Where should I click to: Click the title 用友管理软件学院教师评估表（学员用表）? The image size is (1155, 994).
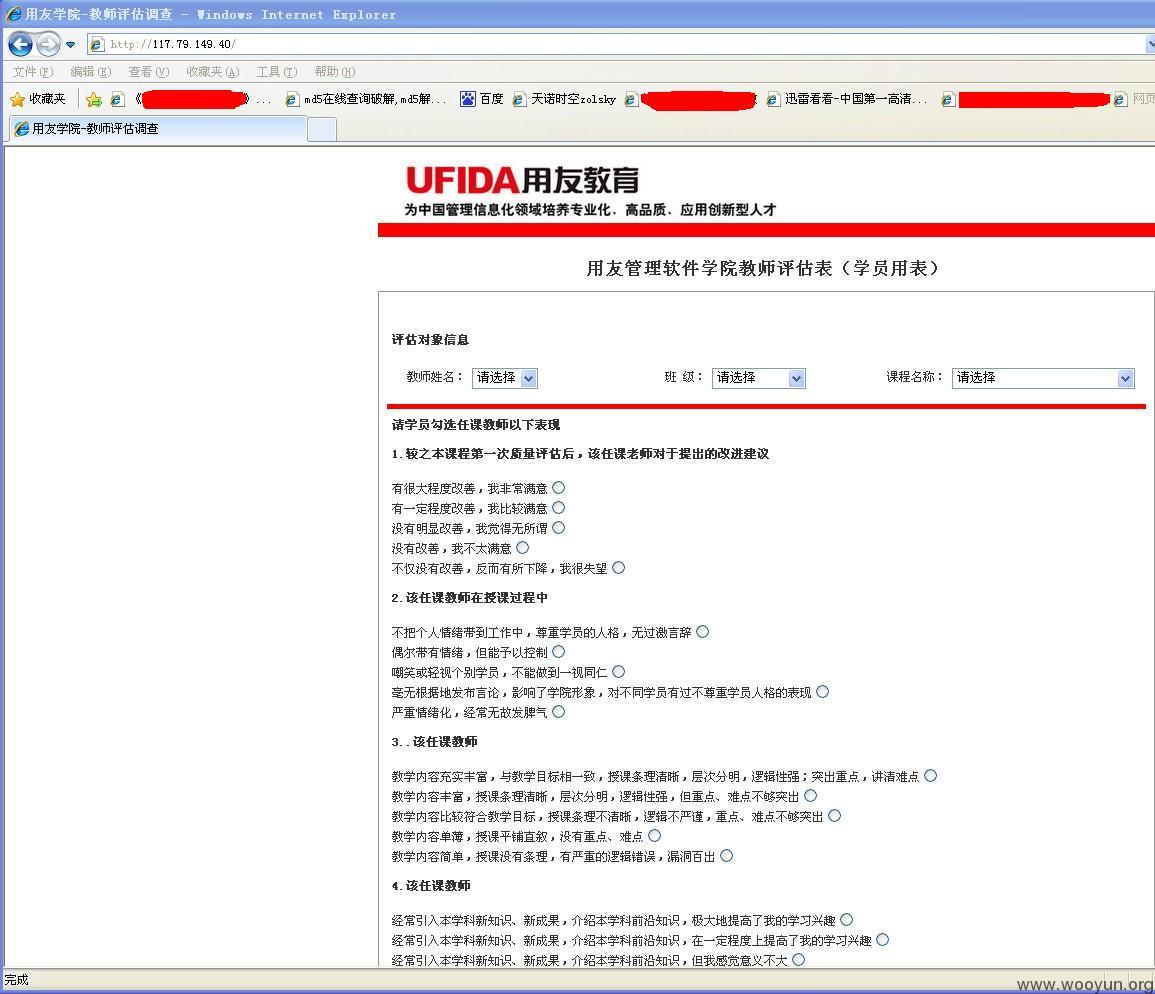coord(762,268)
